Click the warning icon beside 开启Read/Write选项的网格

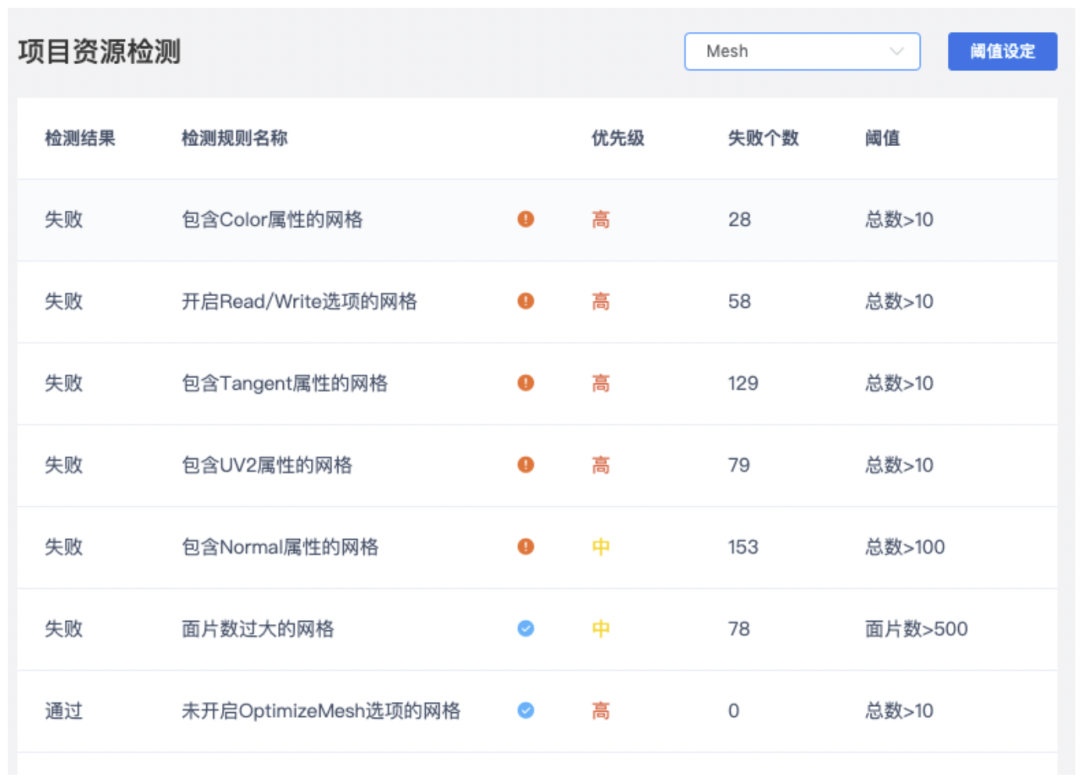(x=525, y=301)
